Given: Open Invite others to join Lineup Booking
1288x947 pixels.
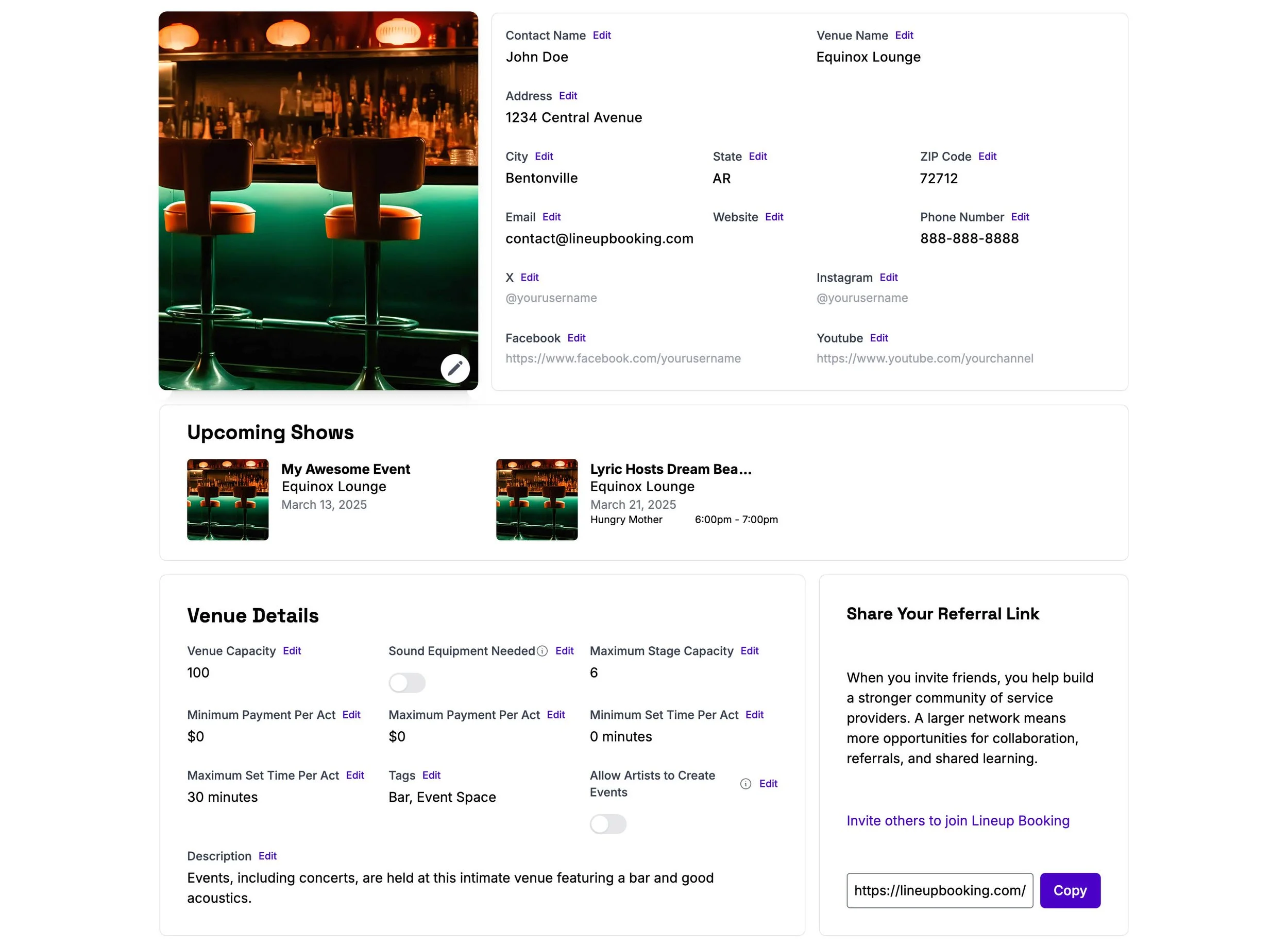Looking at the screenshot, I should (x=957, y=820).
